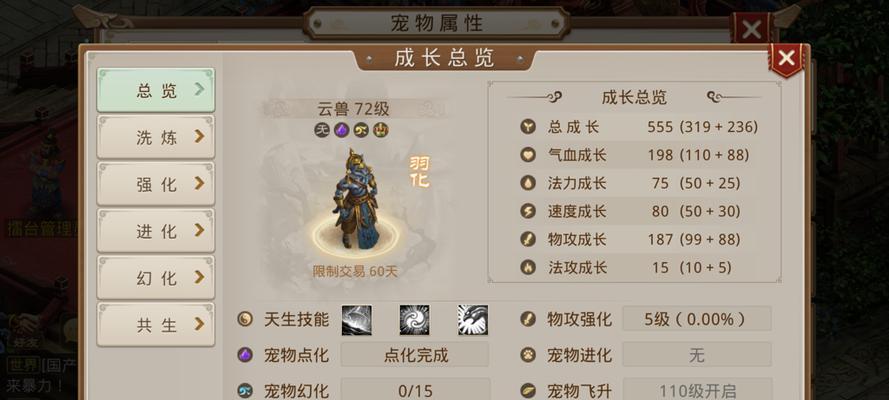889x400 pixels.
Task: Close the 成长总览 panel with red X
Action: [786, 59]
